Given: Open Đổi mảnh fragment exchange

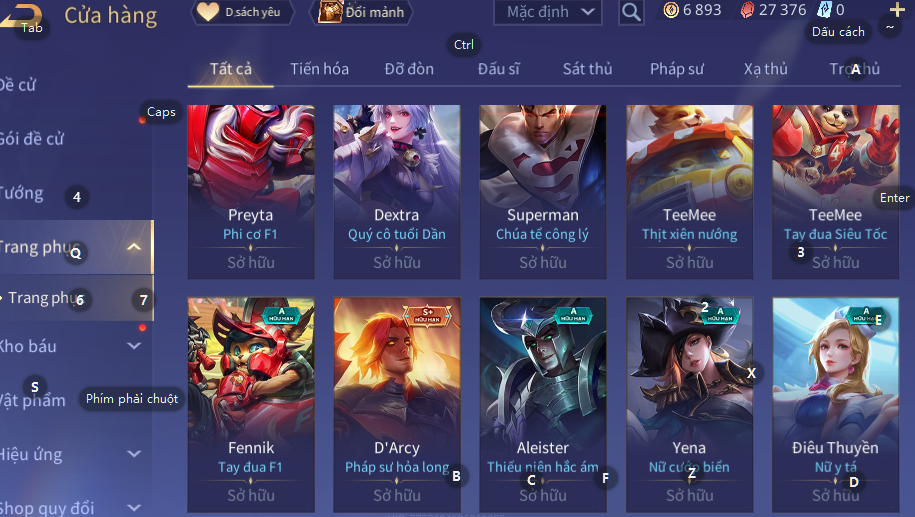Looking at the screenshot, I should (362, 12).
